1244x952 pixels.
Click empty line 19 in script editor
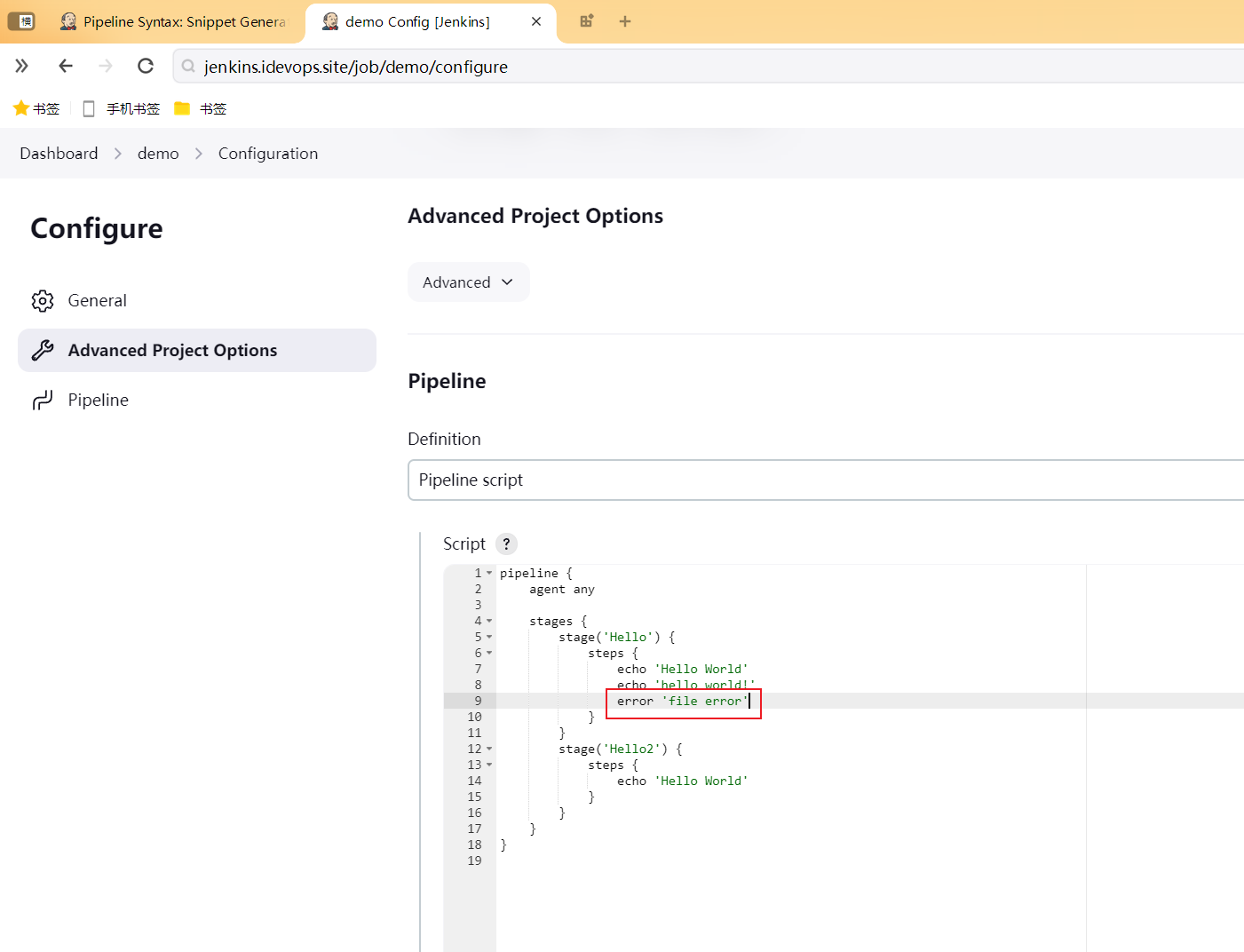[x=870, y=861]
